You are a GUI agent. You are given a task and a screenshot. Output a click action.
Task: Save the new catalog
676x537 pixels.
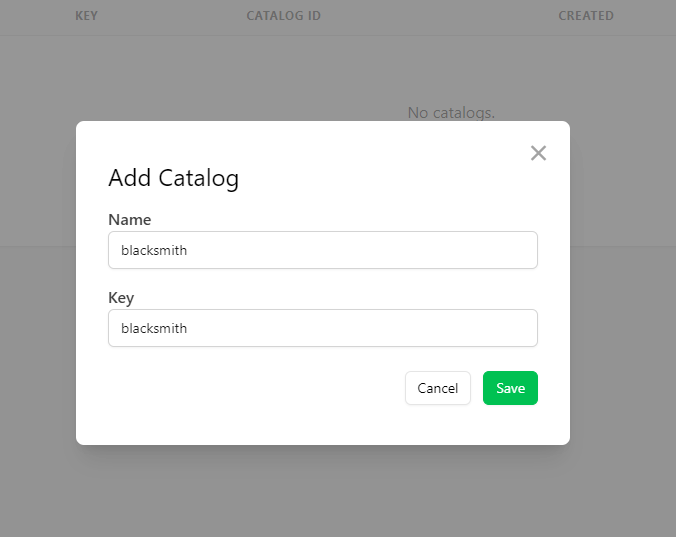510,388
